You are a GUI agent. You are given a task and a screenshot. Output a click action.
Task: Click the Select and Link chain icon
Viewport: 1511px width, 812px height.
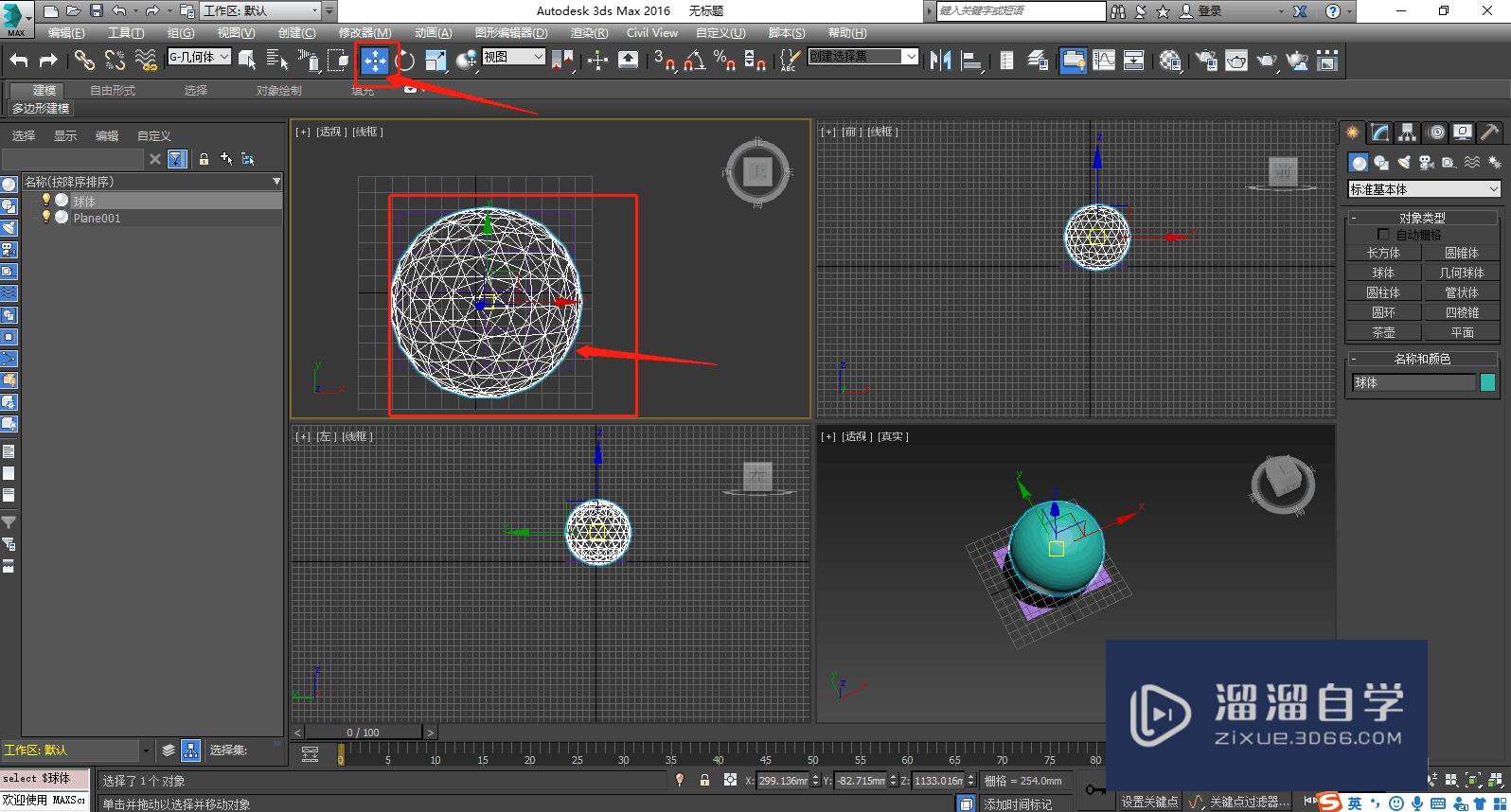coord(84,61)
